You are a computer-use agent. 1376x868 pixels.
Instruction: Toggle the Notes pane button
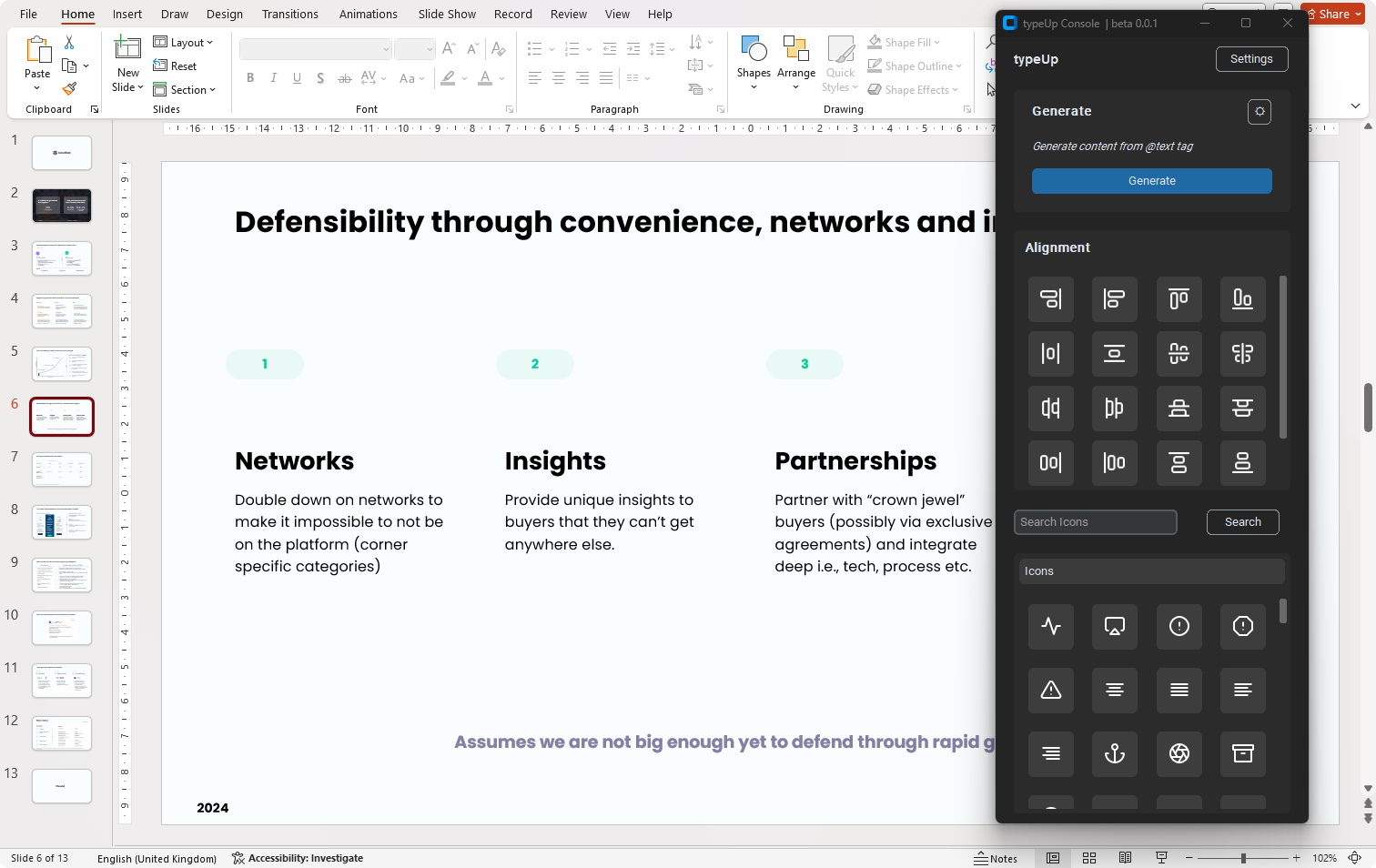click(x=996, y=858)
